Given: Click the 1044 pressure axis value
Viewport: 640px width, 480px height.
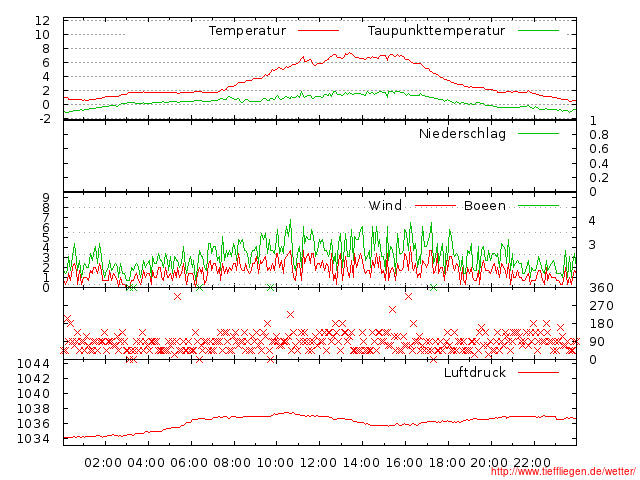Looking at the screenshot, I should [x=33, y=363].
